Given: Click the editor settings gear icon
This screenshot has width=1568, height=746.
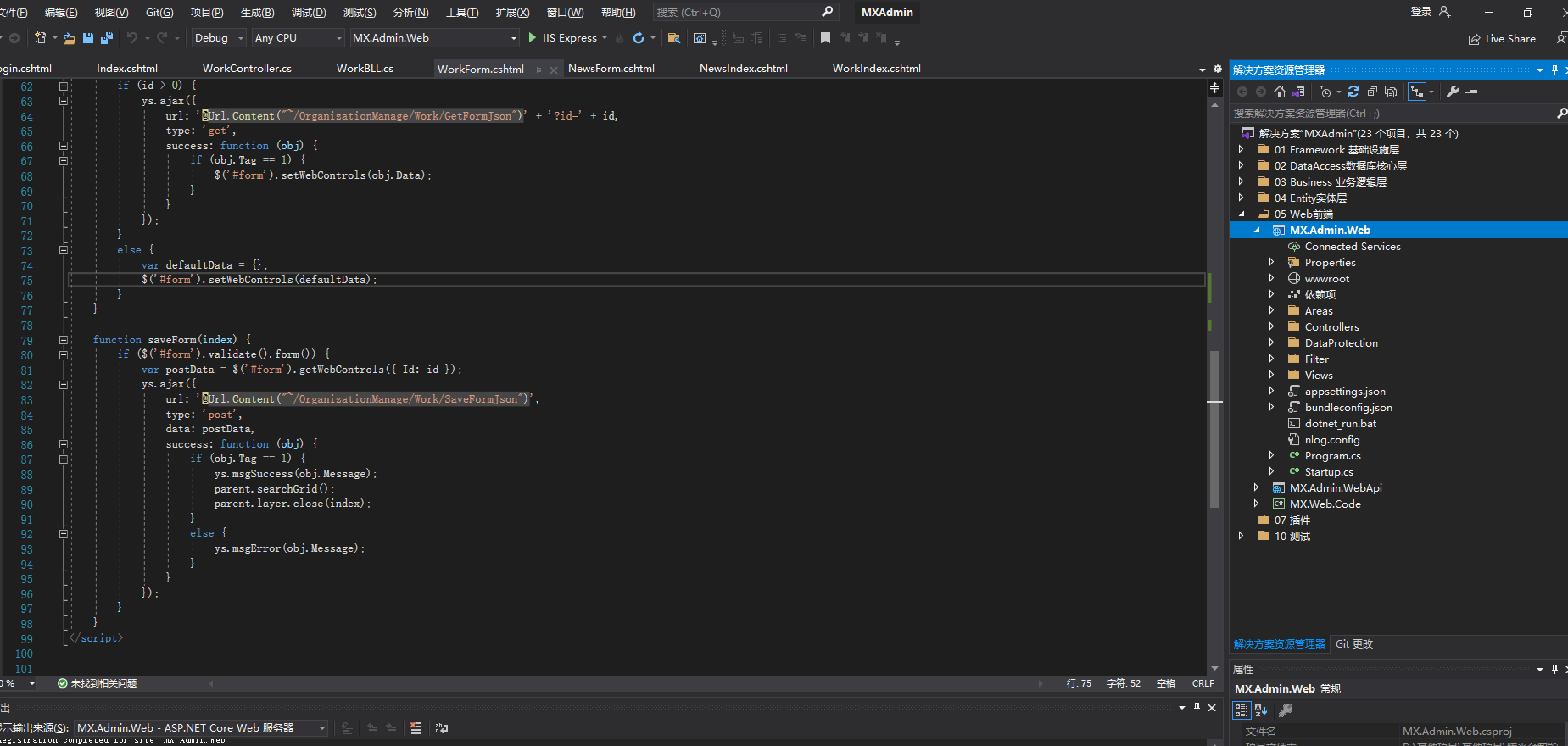Looking at the screenshot, I should pyautogui.click(x=1218, y=69).
